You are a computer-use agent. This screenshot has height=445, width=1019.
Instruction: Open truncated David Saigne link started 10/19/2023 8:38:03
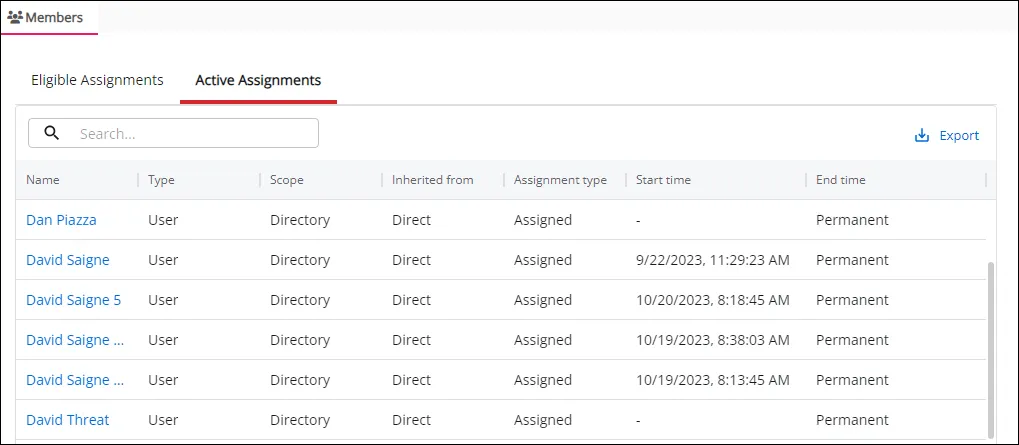pos(75,340)
